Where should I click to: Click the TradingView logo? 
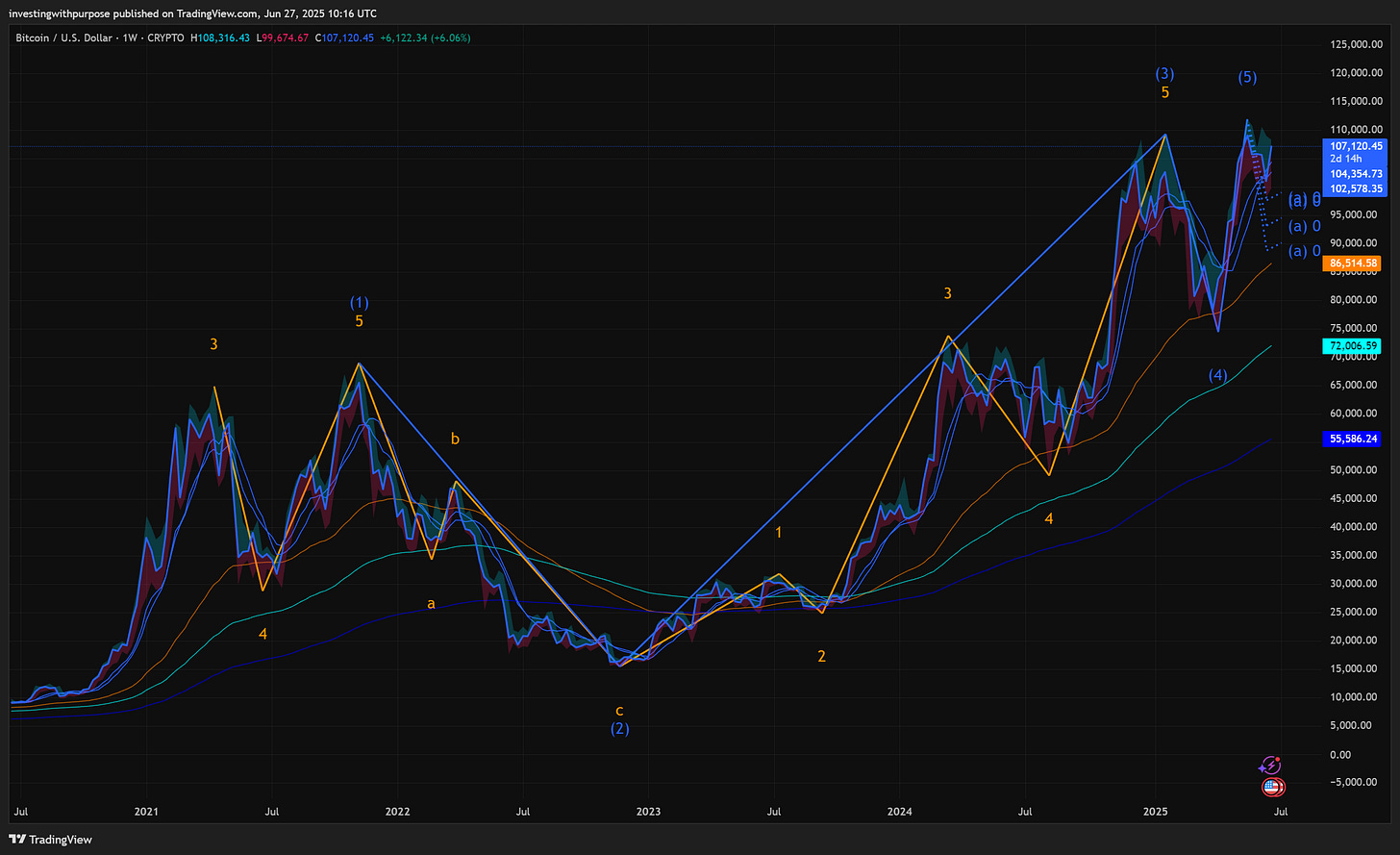tap(51, 840)
